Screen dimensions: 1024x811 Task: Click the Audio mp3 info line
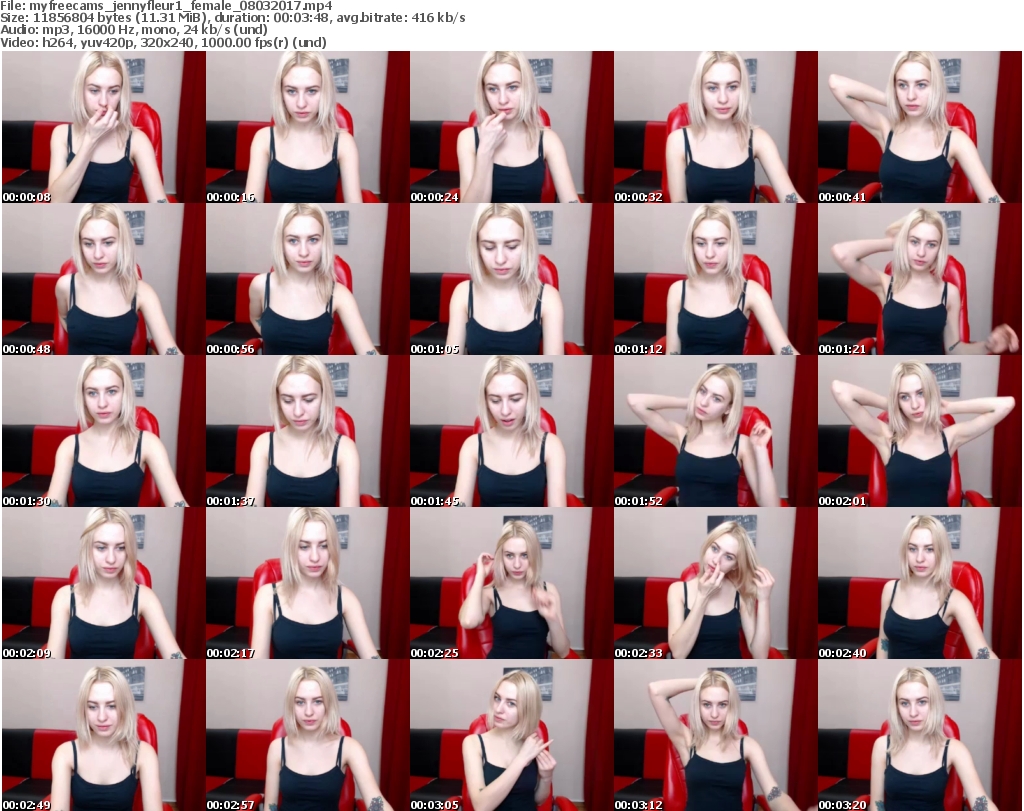[x=134, y=30]
